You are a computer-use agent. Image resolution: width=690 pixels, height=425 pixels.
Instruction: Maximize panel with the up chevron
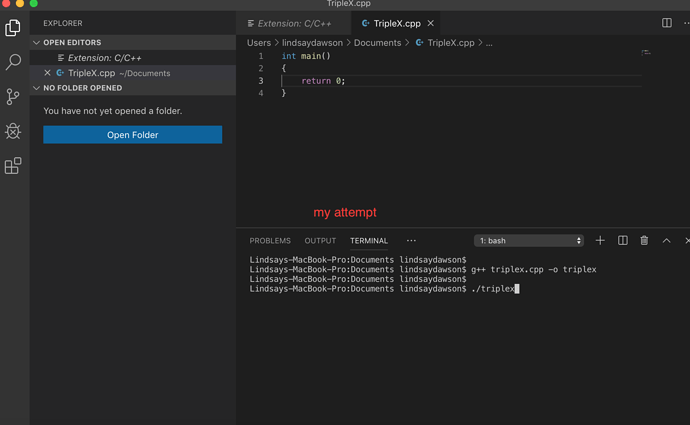point(667,241)
